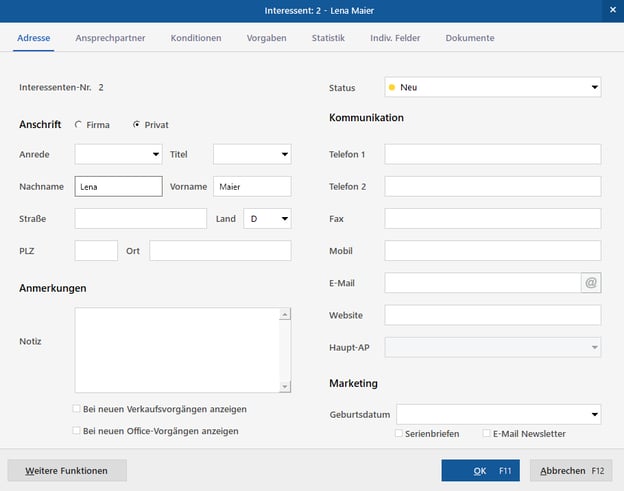Go to the Dokumente tab
The height and width of the screenshot is (491, 624).
point(469,38)
